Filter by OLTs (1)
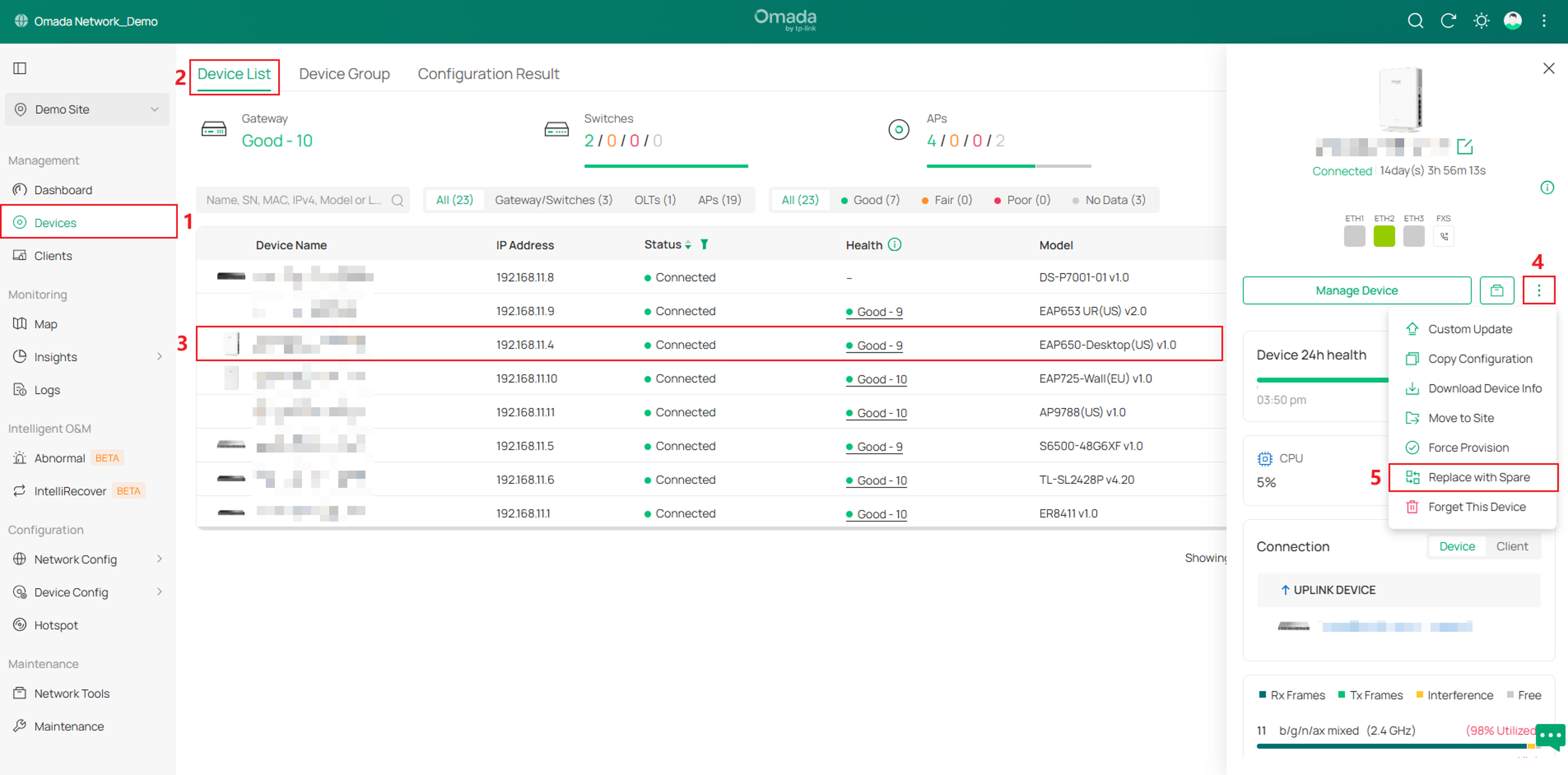This screenshot has width=1568, height=775. [655, 200]
